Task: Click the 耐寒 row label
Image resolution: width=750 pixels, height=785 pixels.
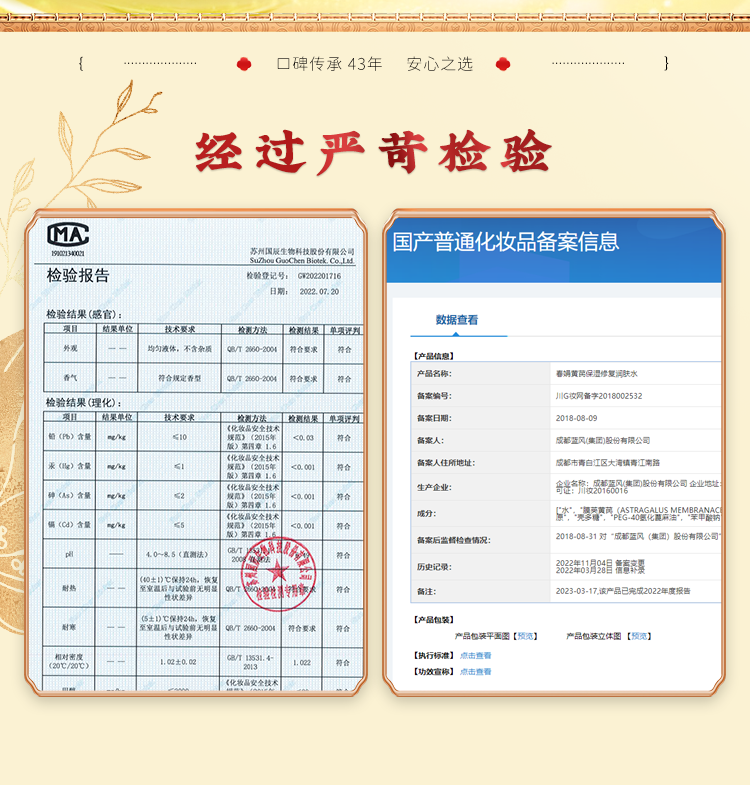Action: click(x=69, y=627)
